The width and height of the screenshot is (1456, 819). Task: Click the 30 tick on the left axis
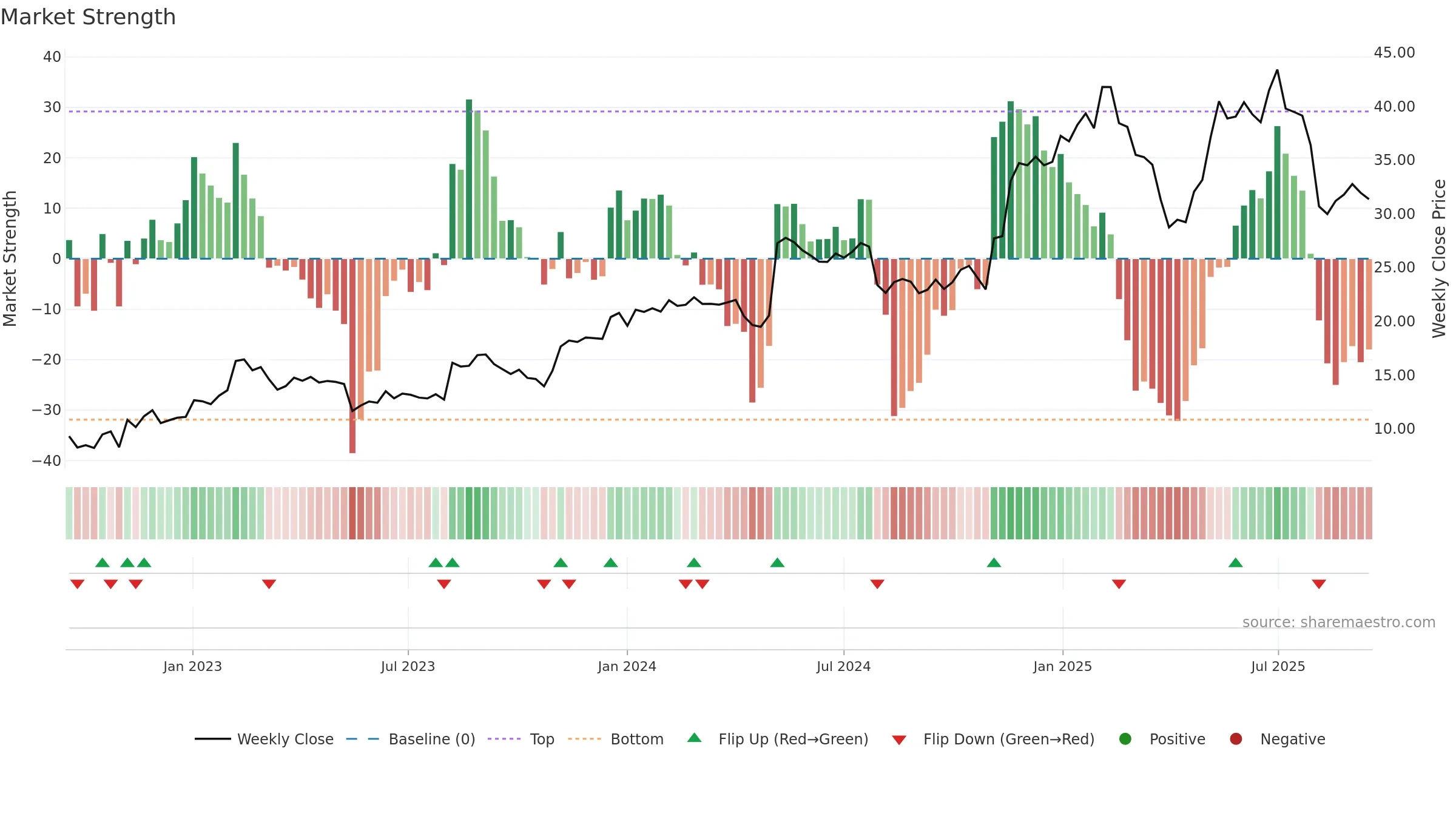coord(52,107)
